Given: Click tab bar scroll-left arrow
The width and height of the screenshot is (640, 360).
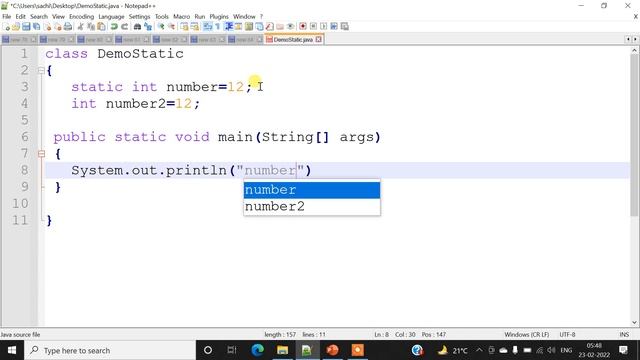Looking at the screenshot, I should [628, 39].
